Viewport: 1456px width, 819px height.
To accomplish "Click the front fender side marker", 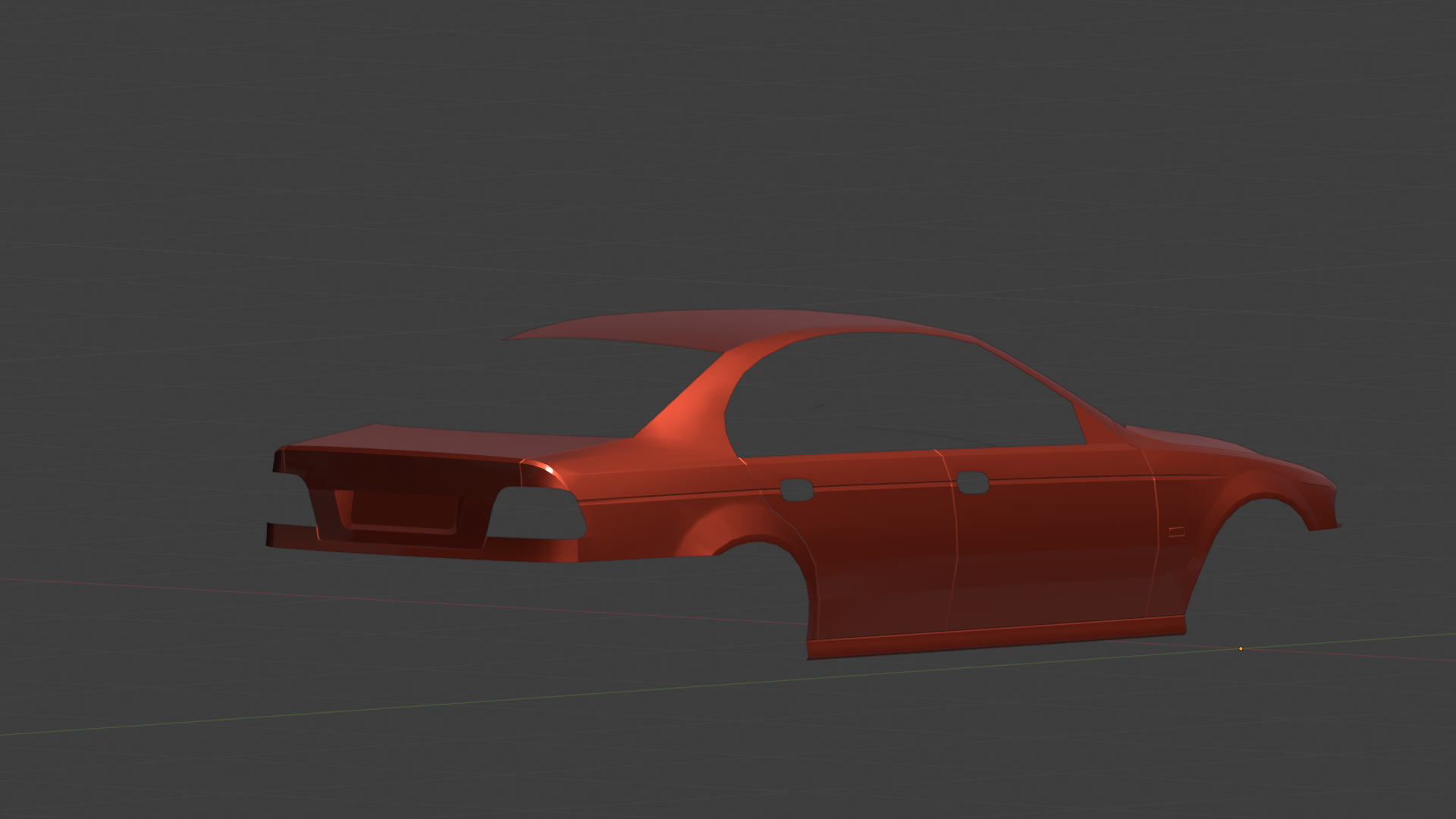I will [x=1176, y=532].
